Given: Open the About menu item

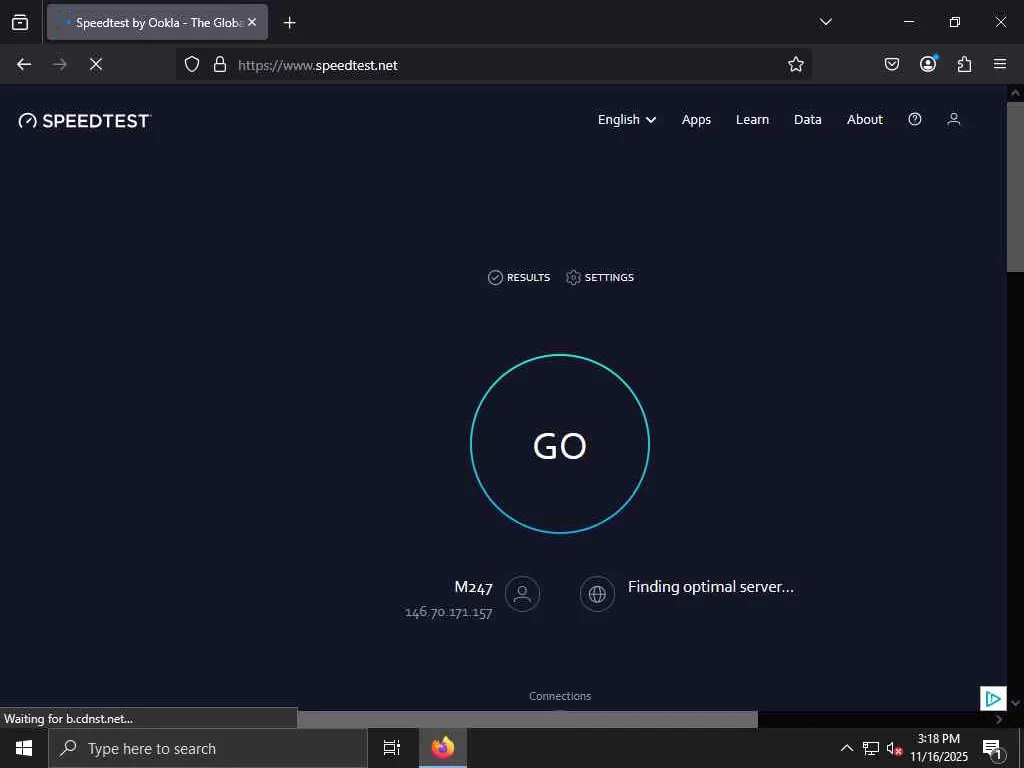Looking at the screenshot, I should click(x=865, y=120).
